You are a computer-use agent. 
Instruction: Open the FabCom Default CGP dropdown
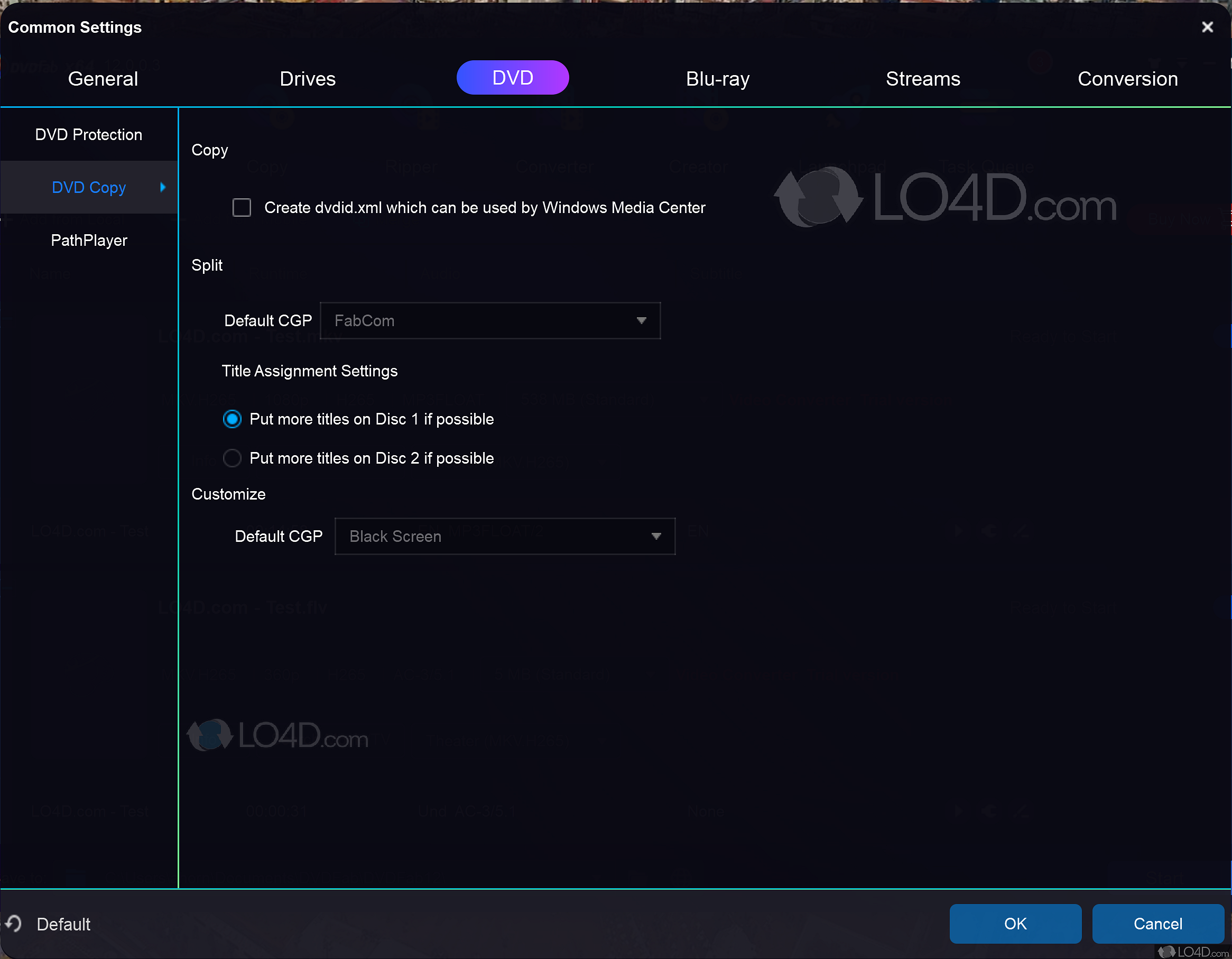490,320
